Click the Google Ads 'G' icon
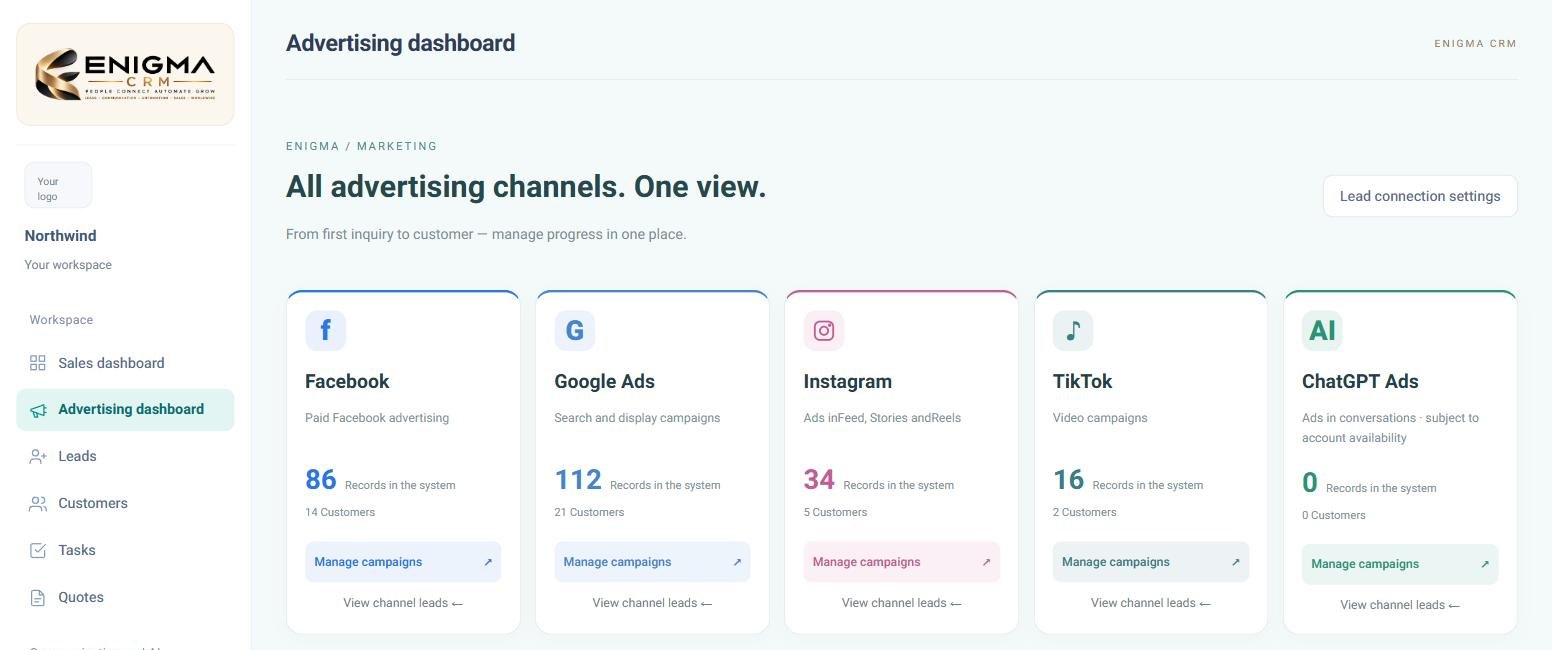1552x650 pixels. click(575, 330)
